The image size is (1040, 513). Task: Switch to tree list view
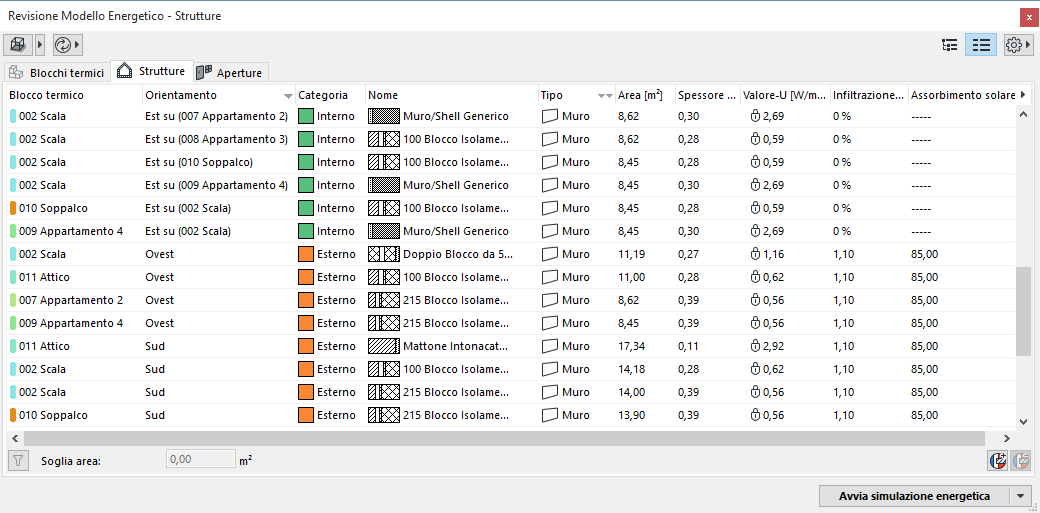[949, 45]
